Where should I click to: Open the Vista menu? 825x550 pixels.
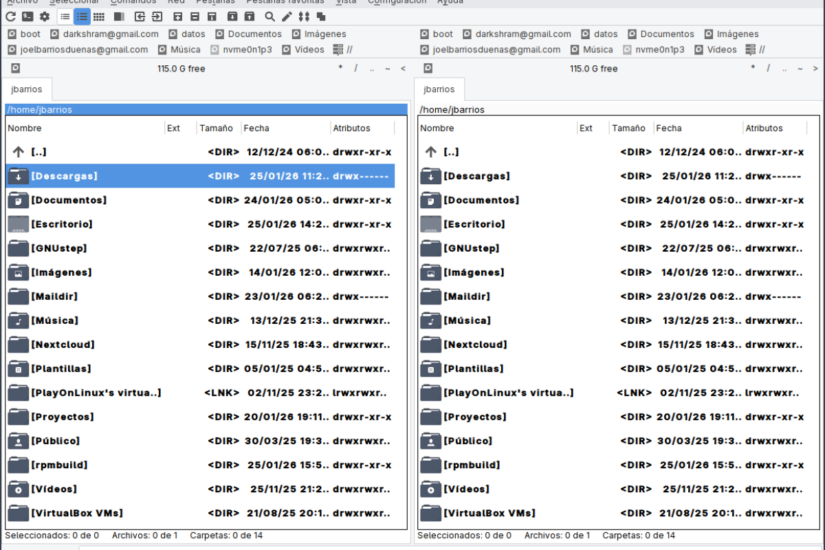(x=346, y=2)
